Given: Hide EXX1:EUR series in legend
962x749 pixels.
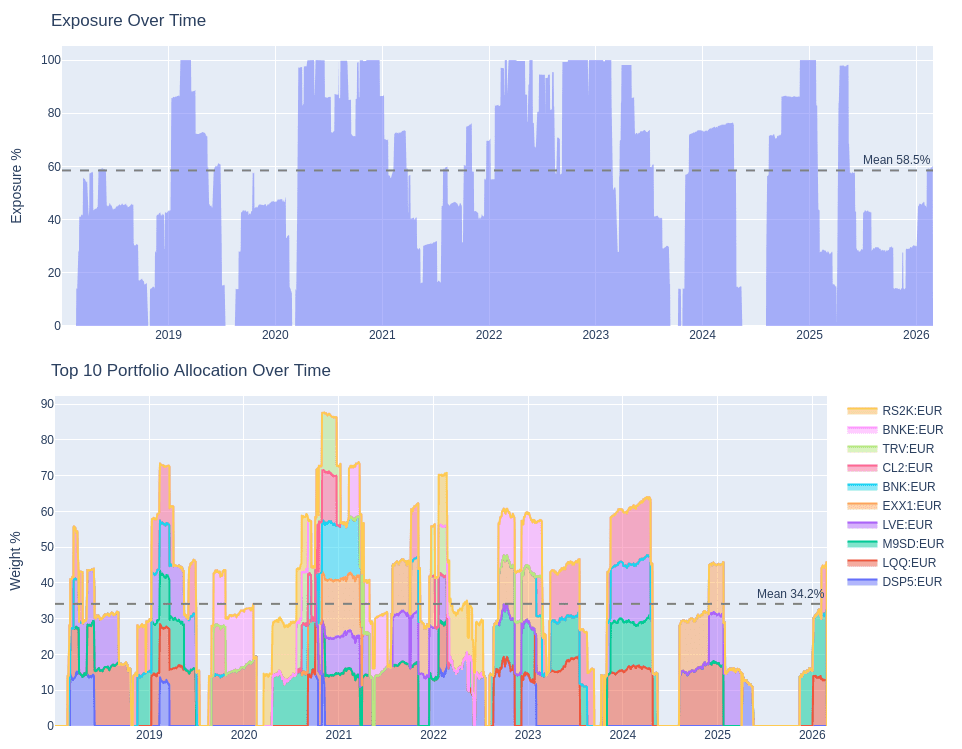Looking at the screenshot, I should click(x=895, y=505).
